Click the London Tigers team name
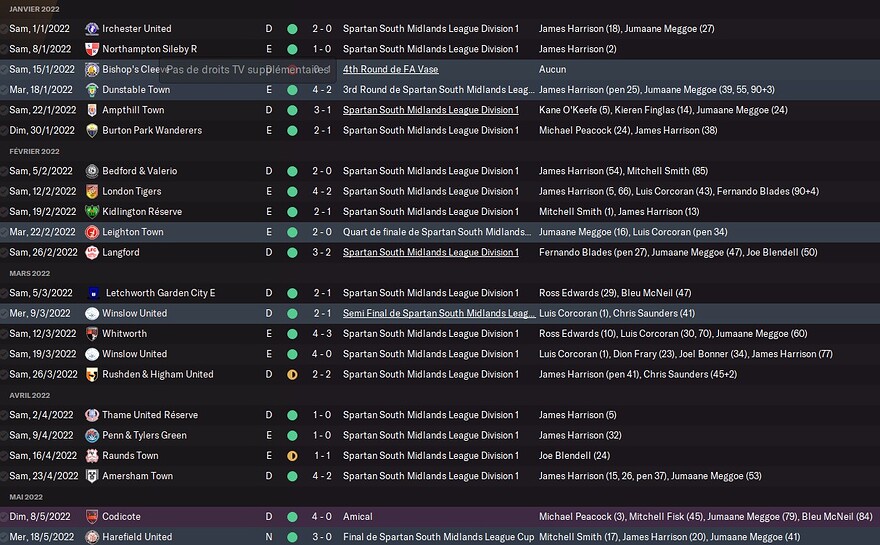This screenshot has width=880, height=545. coord(132,191)
